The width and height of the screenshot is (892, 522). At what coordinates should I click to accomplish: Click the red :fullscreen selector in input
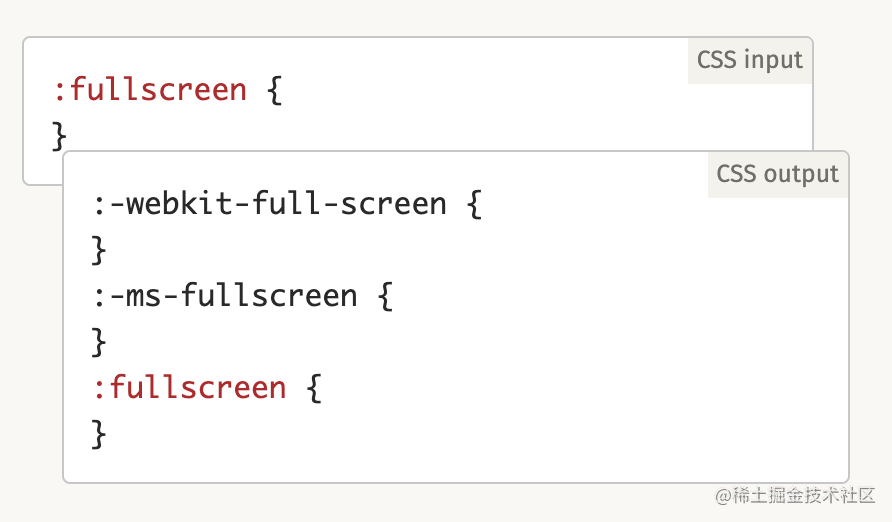click(x=151, y=90)
